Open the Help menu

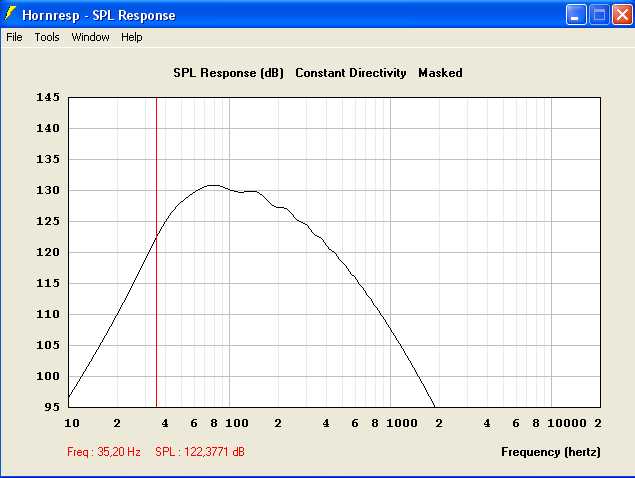click(132, 37)
